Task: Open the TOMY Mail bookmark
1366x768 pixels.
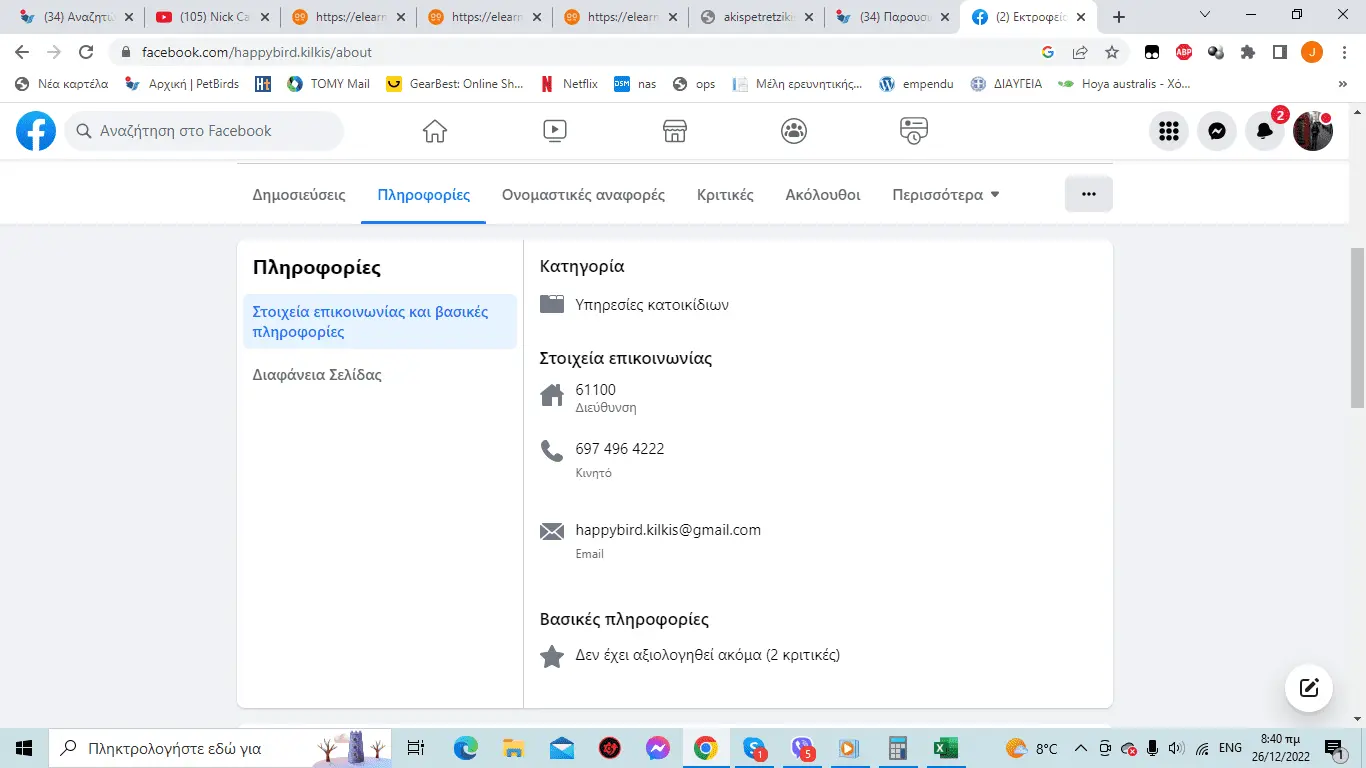Action: click(328, 84)
